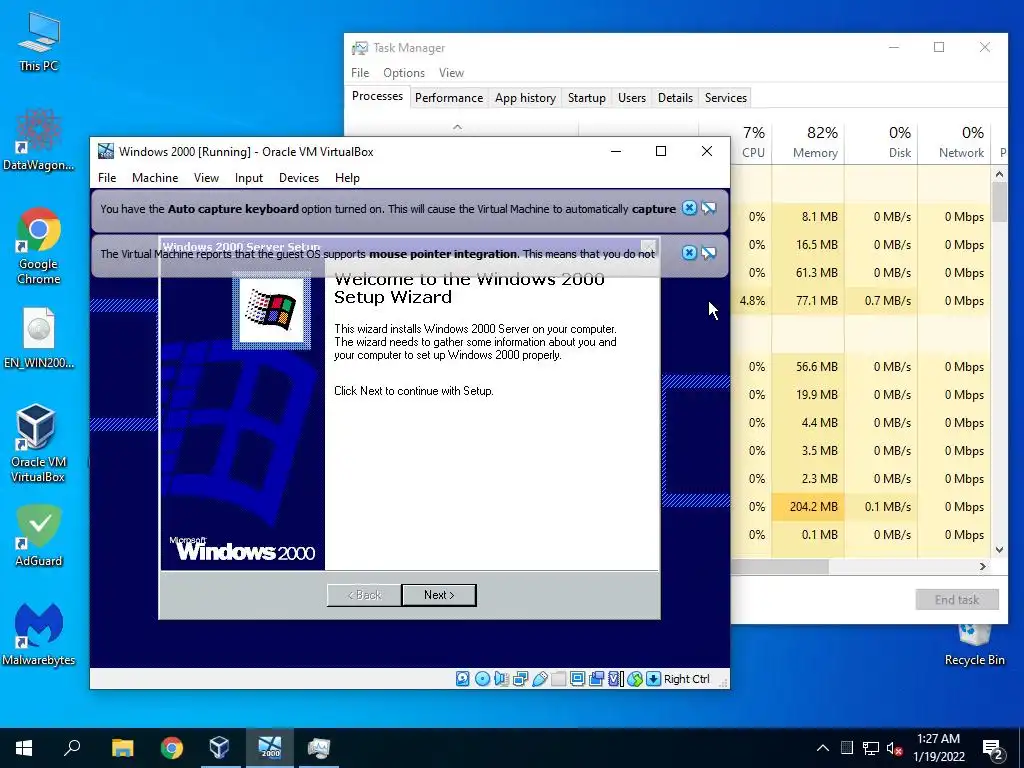The width and height of the screenshot is (1024, 768).
Task: Open the VirtualBox Help menu
Action: coord(347,178)
